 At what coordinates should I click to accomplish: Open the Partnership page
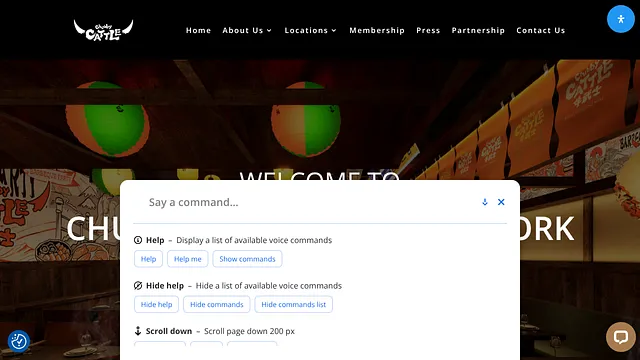pos(478,30)
